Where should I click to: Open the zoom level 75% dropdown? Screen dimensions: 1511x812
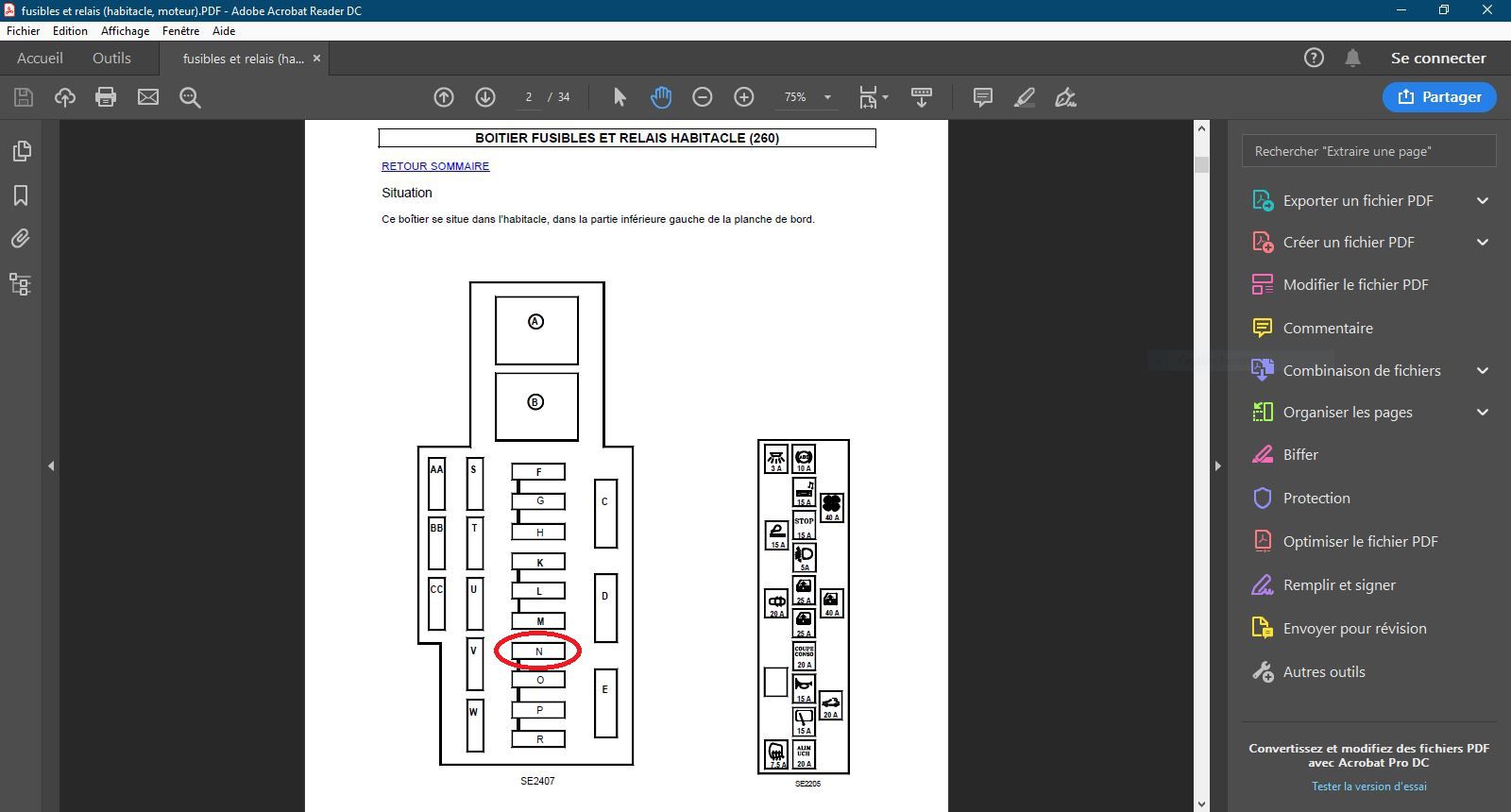coord(827,97)
